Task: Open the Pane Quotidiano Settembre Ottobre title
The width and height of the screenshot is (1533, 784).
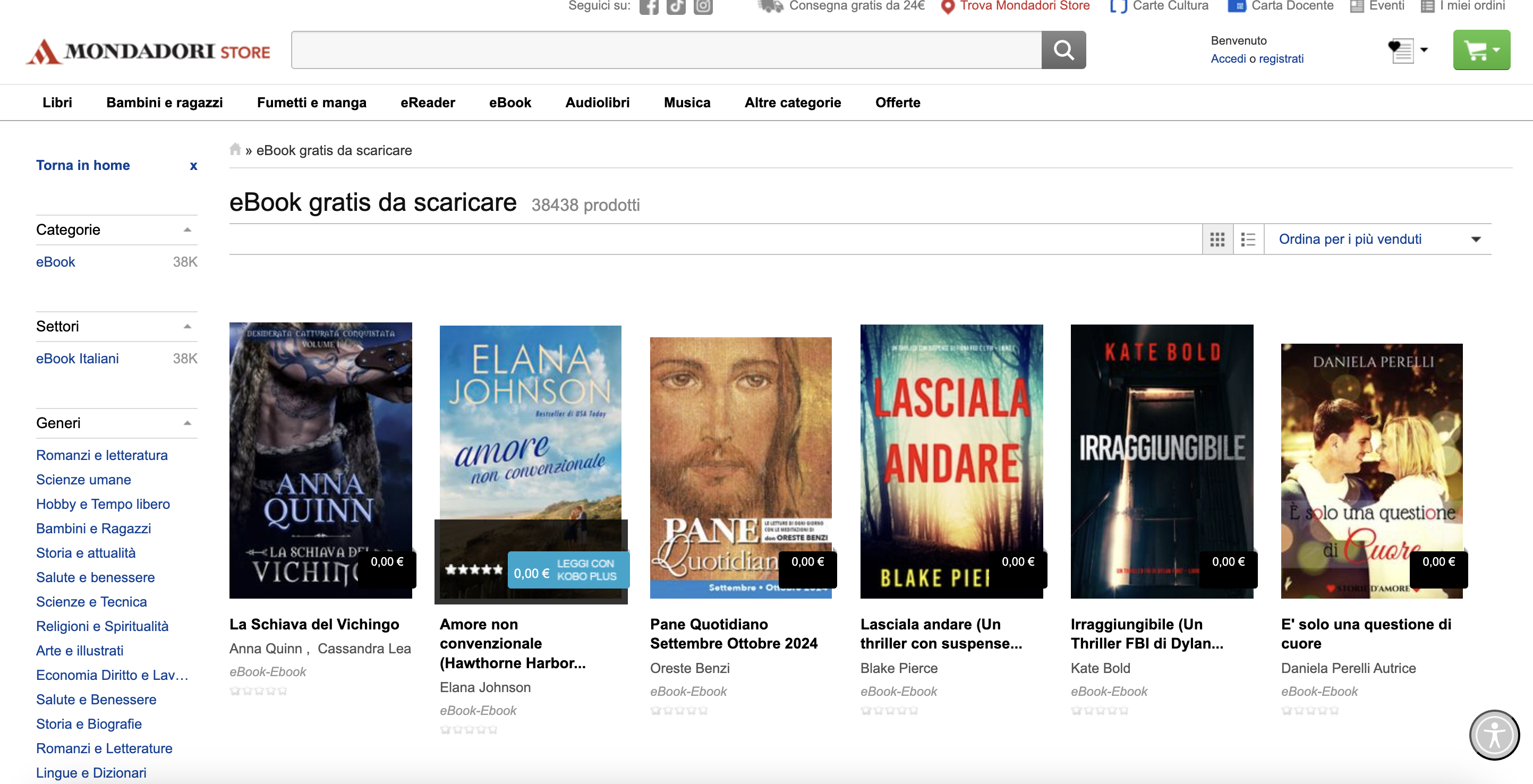Action: pos(733,634)
